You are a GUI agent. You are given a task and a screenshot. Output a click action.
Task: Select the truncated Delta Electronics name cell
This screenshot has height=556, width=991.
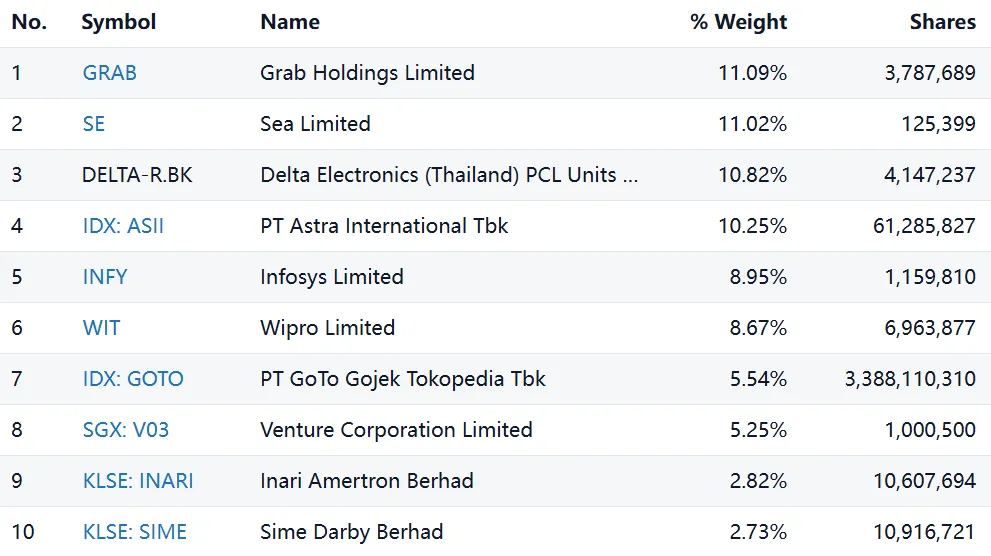[x=449, y=175]
